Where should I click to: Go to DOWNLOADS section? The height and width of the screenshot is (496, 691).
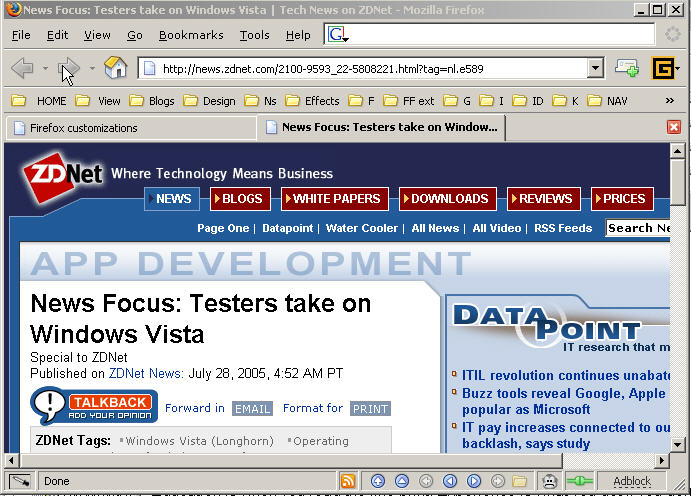447,199
